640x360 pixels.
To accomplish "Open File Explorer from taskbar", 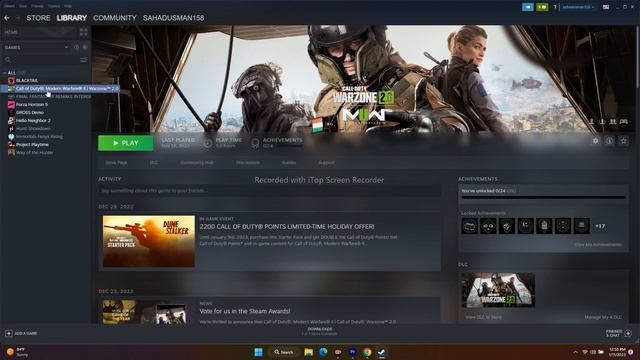I will [x=309, y=352].
